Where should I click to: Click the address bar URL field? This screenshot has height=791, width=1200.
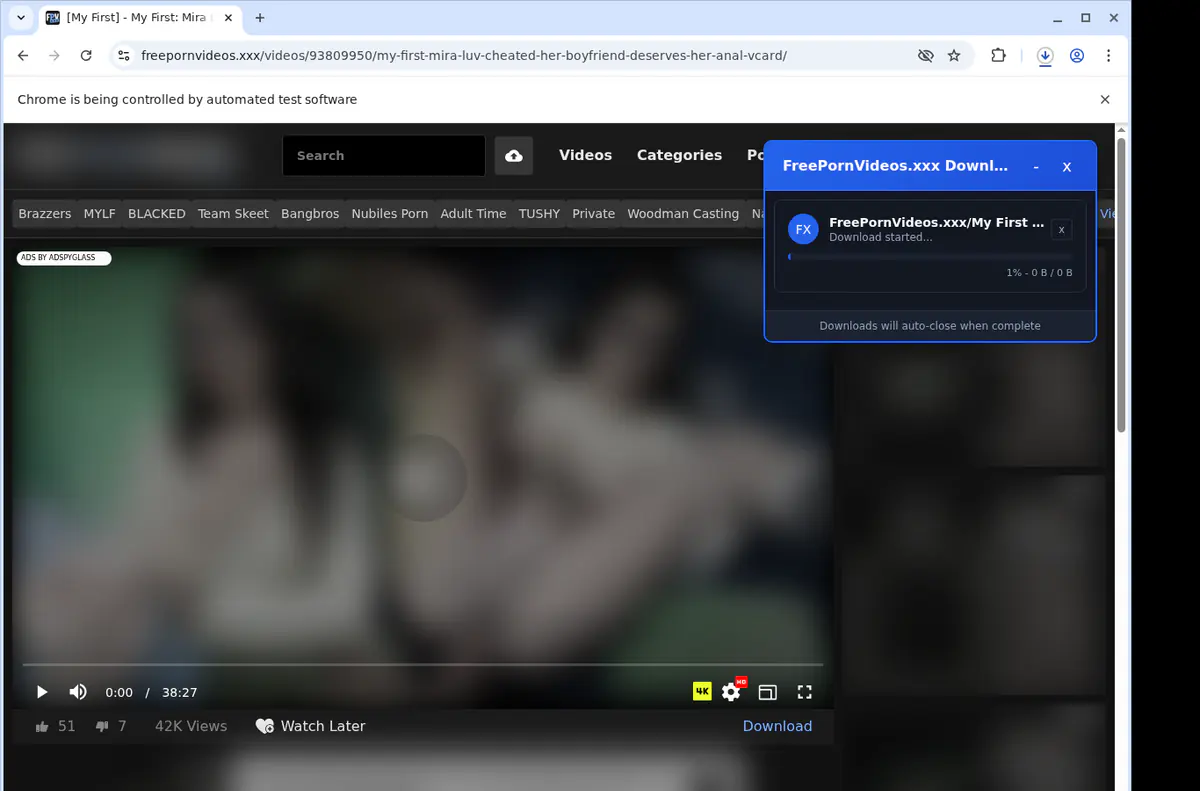click(x=520, y=56)
